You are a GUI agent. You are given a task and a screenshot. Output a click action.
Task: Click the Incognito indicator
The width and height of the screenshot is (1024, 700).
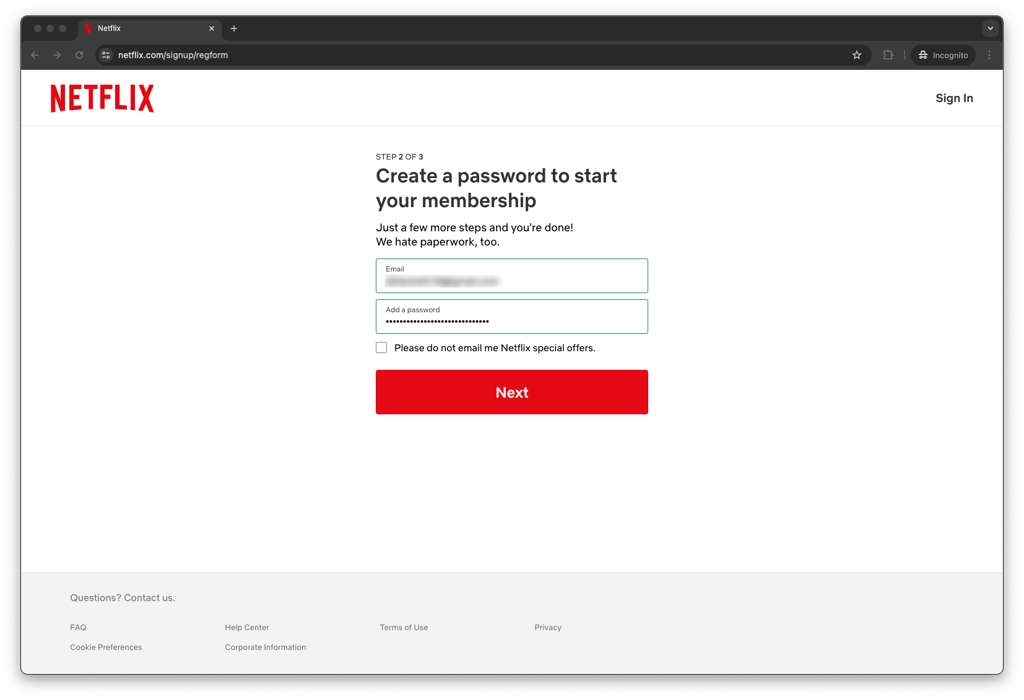(943, 56)
